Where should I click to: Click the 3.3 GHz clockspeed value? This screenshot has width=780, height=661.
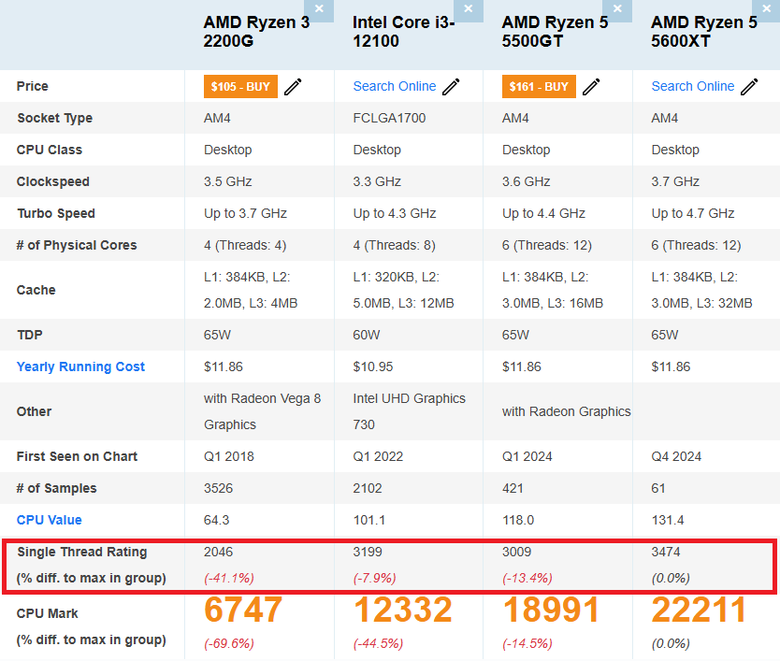[377, 182]
